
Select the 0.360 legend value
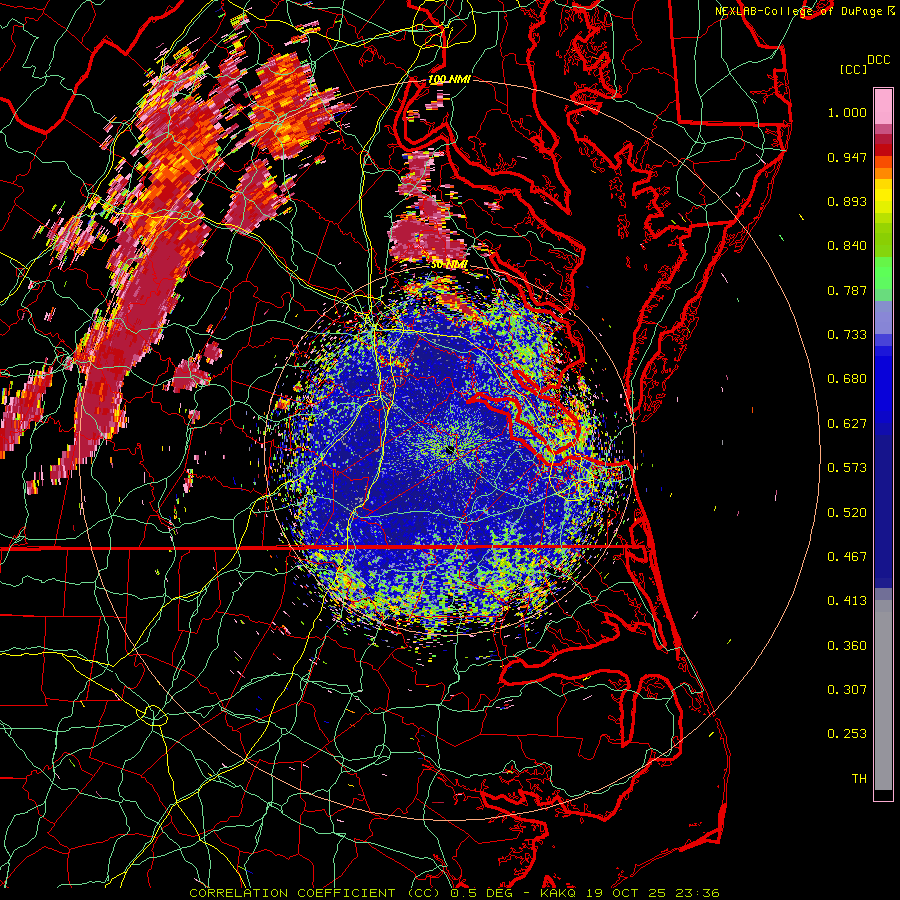click(847, 646)
